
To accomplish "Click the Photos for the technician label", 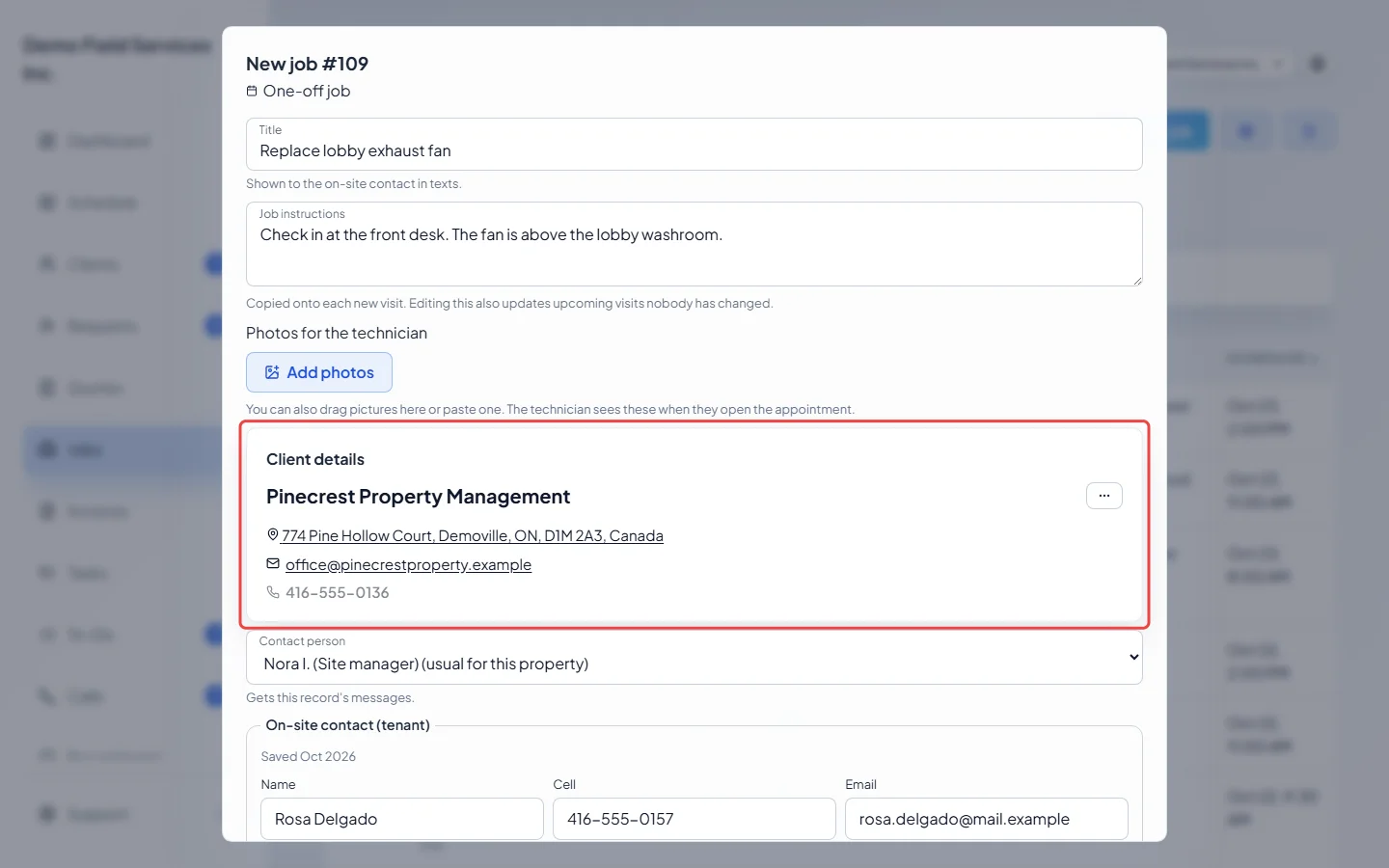I will click(x=337, y=334).
